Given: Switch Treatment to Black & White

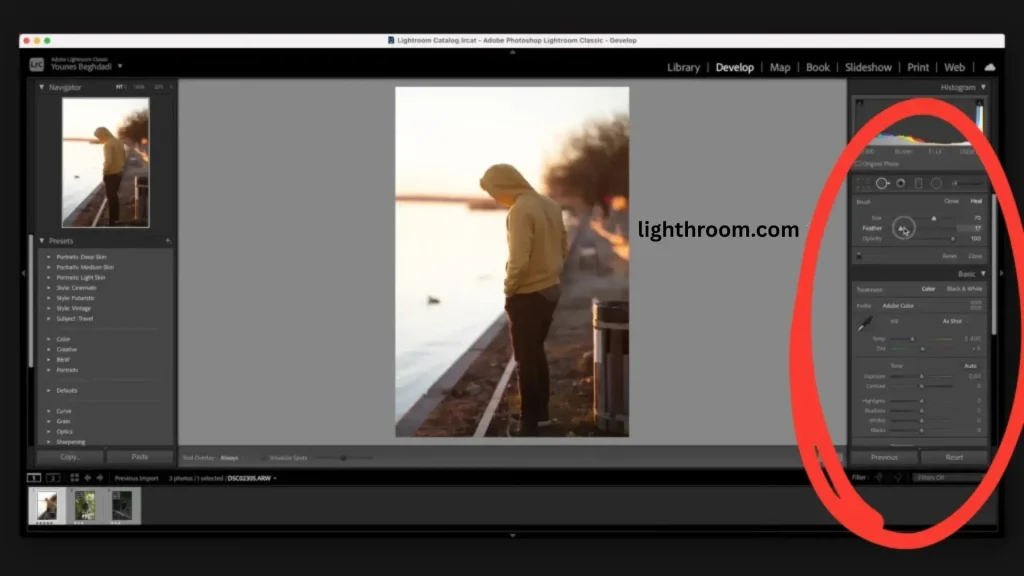Looking at the screenshot, I should coord(966,288).
